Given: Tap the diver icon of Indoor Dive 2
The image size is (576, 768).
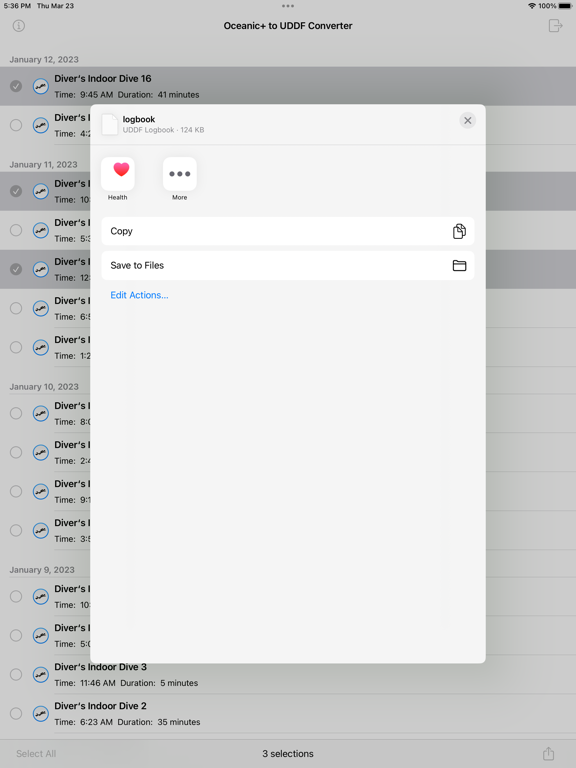Looking at the screenshot, I should [41, 714].
